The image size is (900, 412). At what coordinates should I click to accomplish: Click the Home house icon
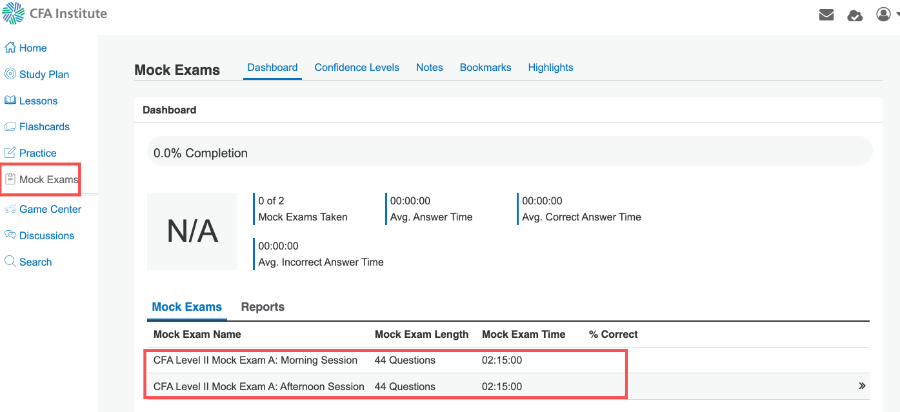coord(10,48)
